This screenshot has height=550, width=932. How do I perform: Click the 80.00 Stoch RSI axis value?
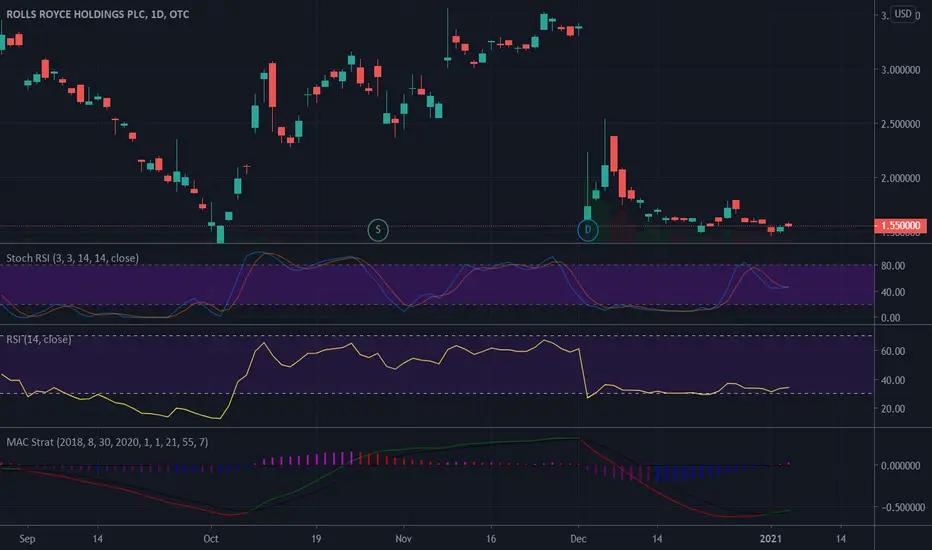(893, 266)
